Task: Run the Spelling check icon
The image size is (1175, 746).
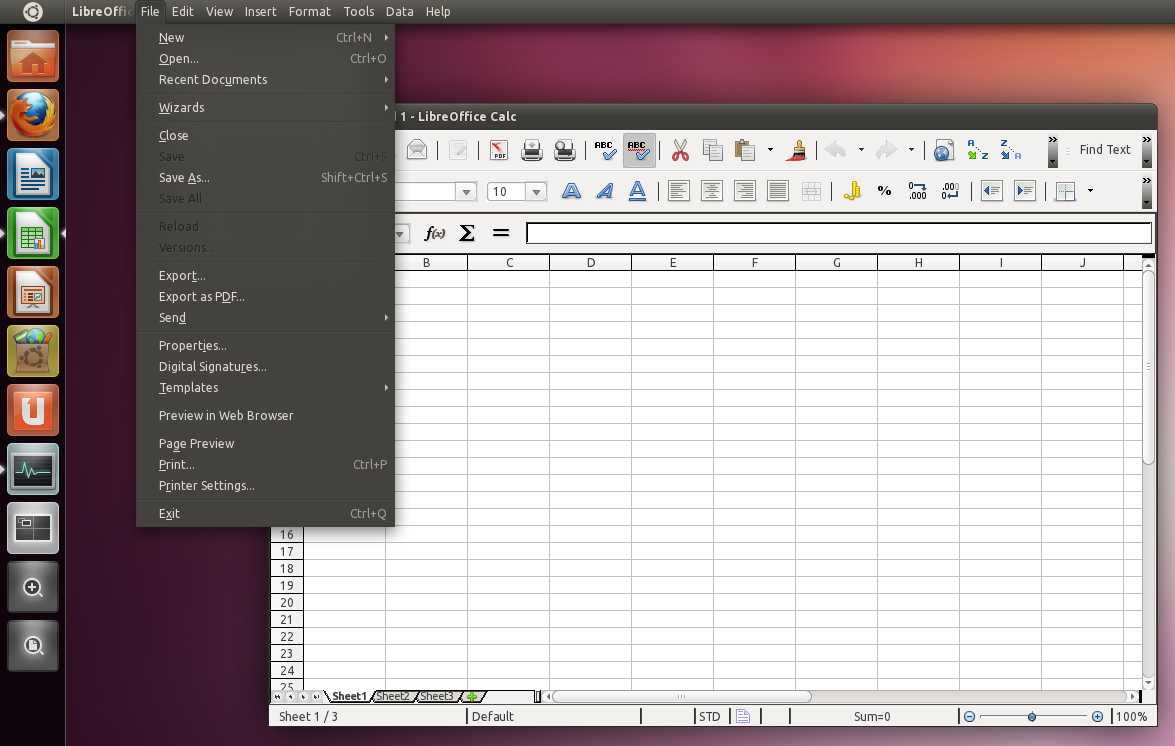Action: tap(605, 151)
